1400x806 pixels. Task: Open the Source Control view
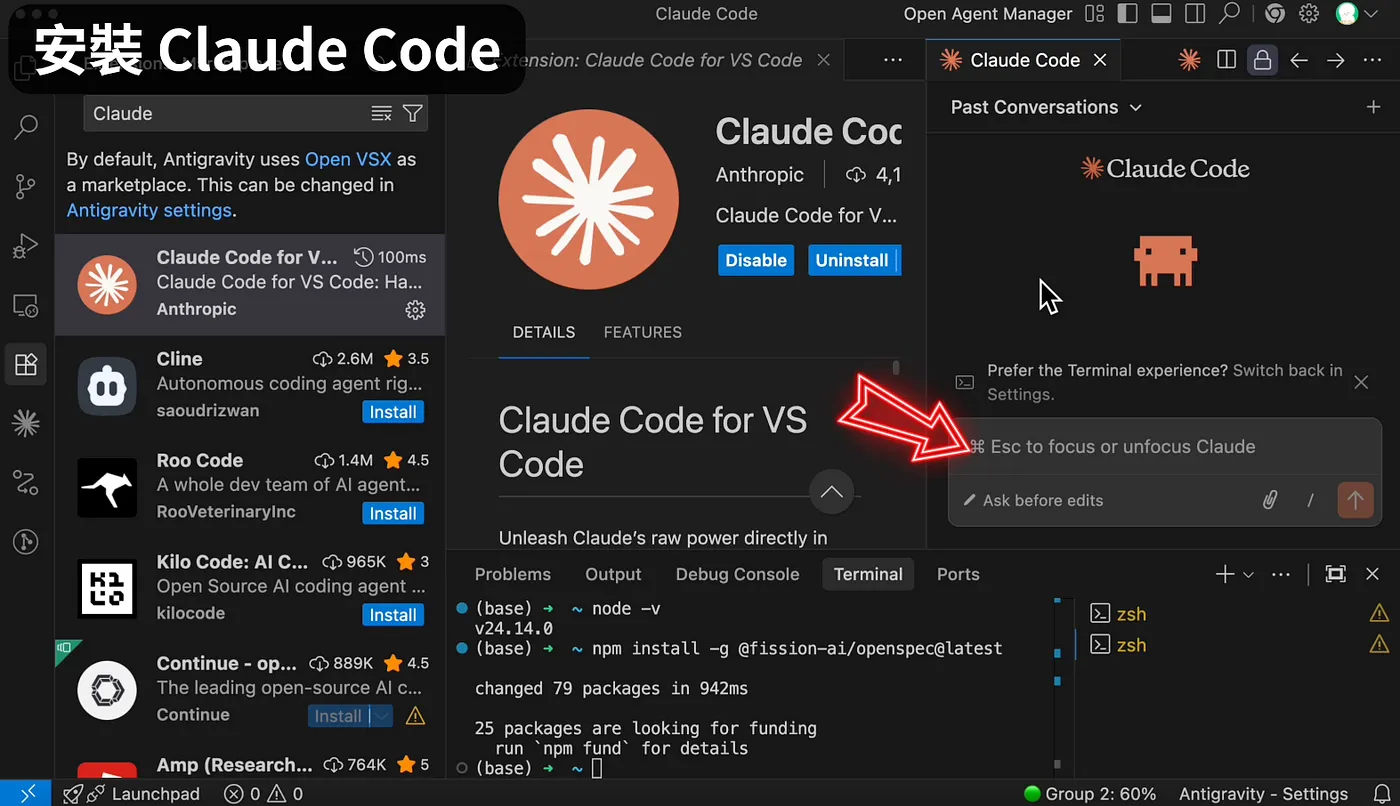(x=26, y=186)
